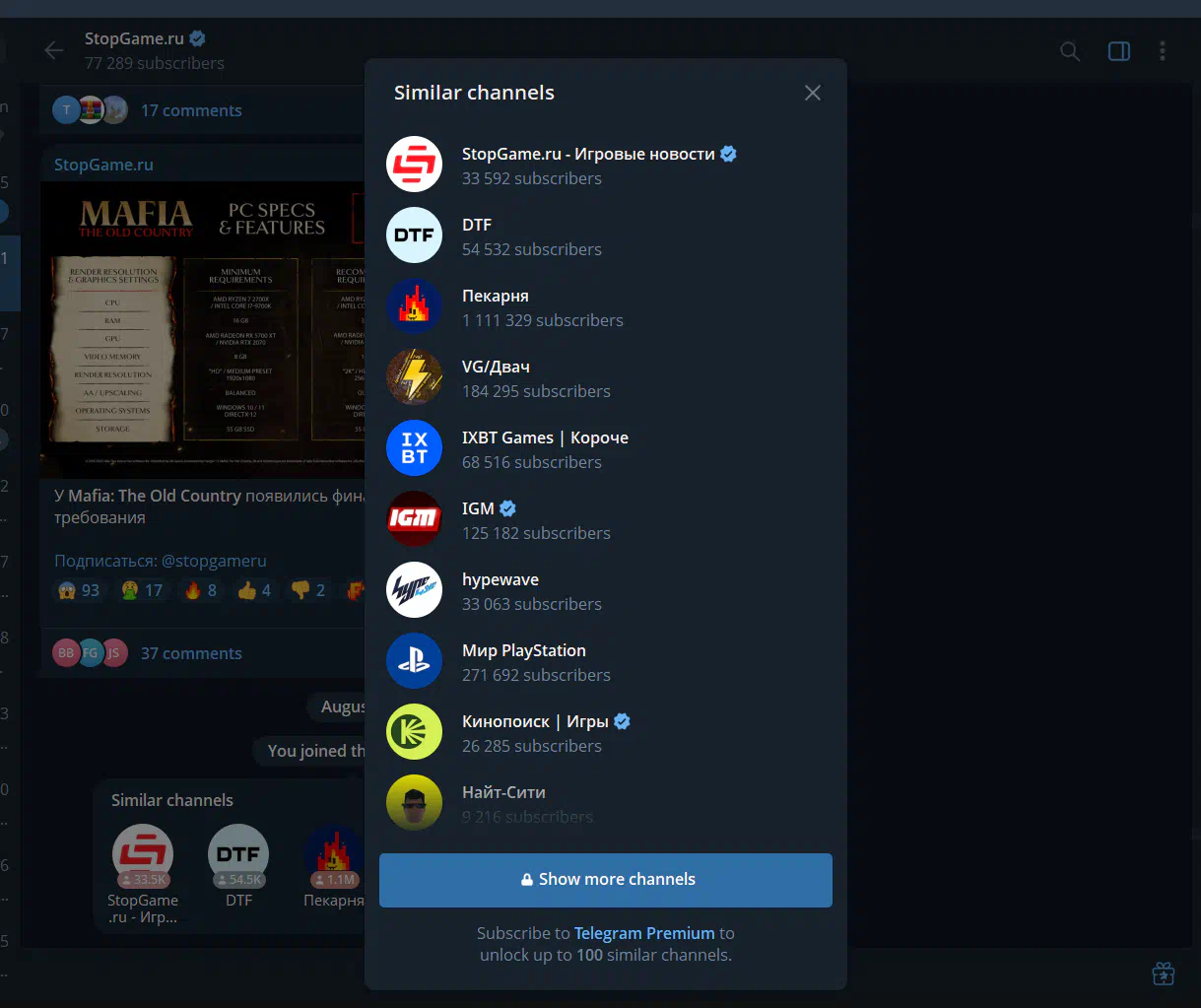Open StopGame.ru - Игровые новости channel avatar
The width and height of the screenshot is (1201, 1008).
(x=414, y=165)
